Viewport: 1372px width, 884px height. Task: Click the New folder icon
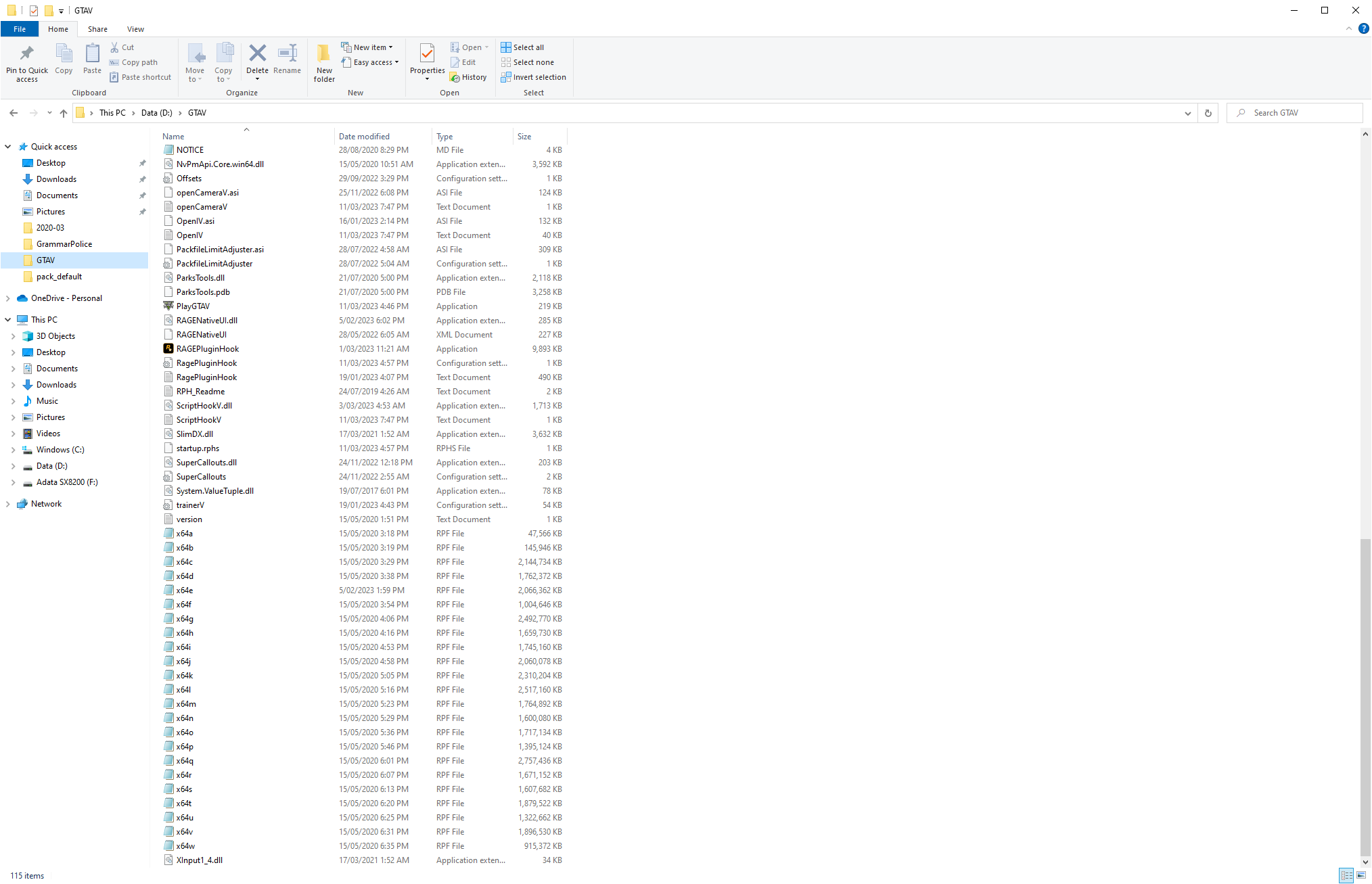[324, 54]
